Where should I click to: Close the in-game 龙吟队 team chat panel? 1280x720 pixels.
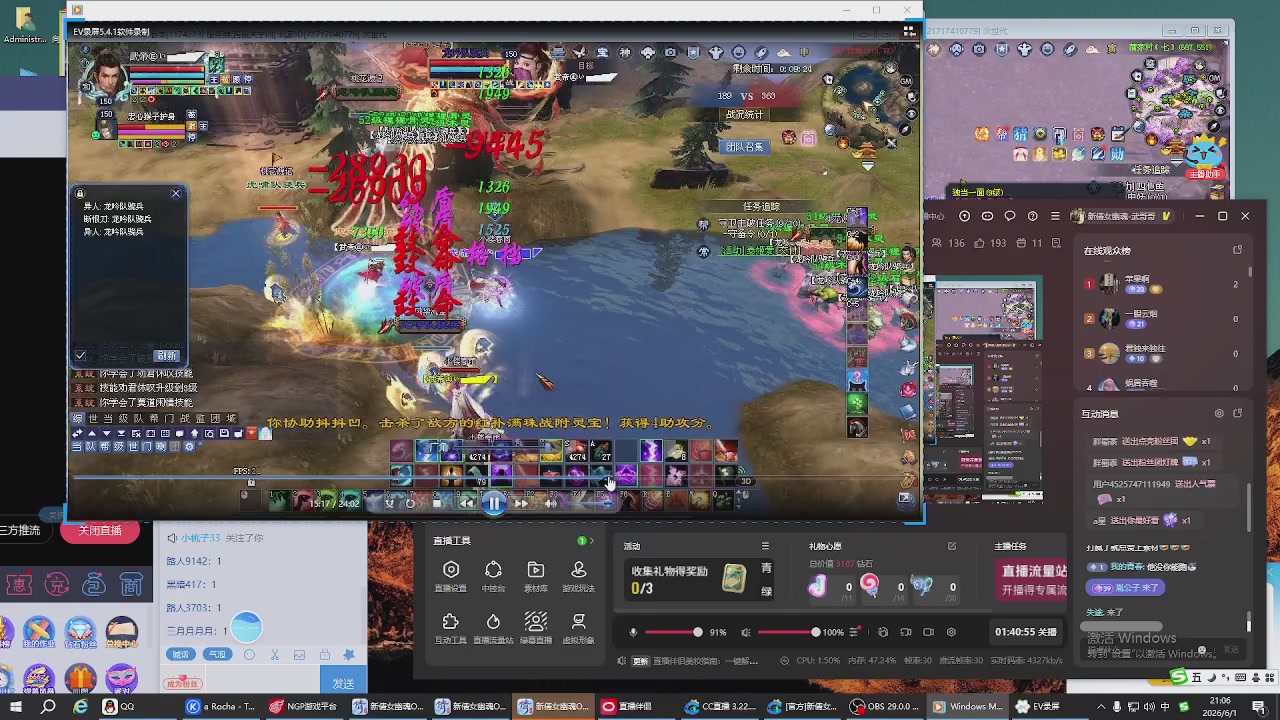click(x=176, y=193)
